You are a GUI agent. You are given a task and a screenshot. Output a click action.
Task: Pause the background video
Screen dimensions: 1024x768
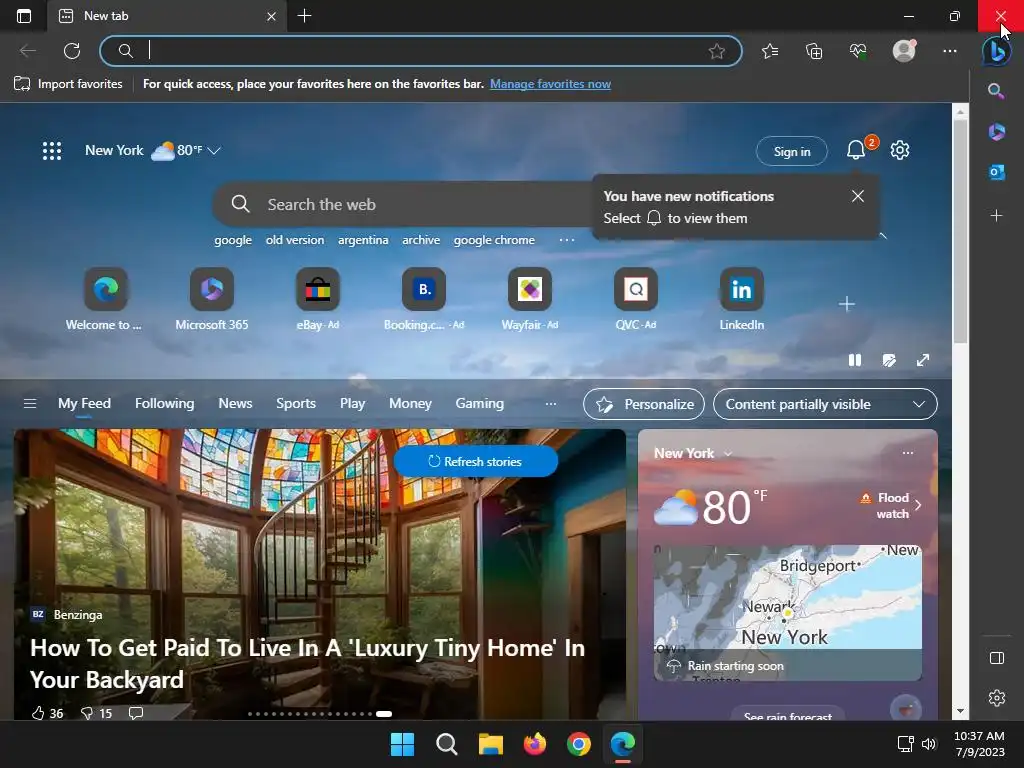pyautogui.click(x=854, y=360)
